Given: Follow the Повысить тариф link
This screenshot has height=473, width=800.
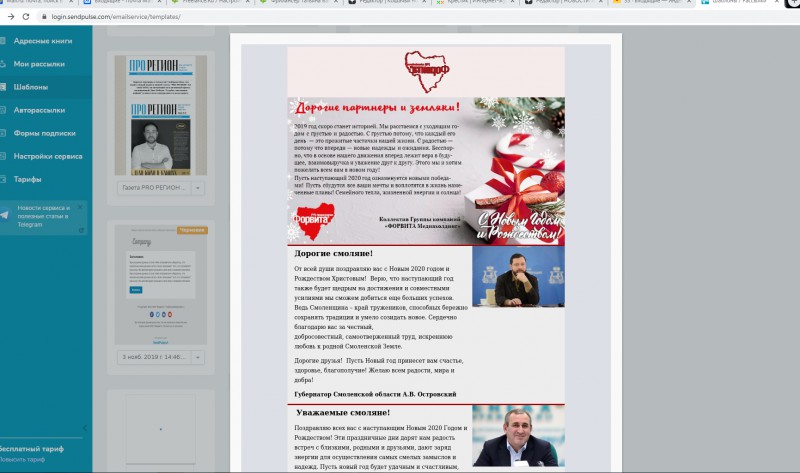Looking at the screenshot, I should (x=22, y=459).
